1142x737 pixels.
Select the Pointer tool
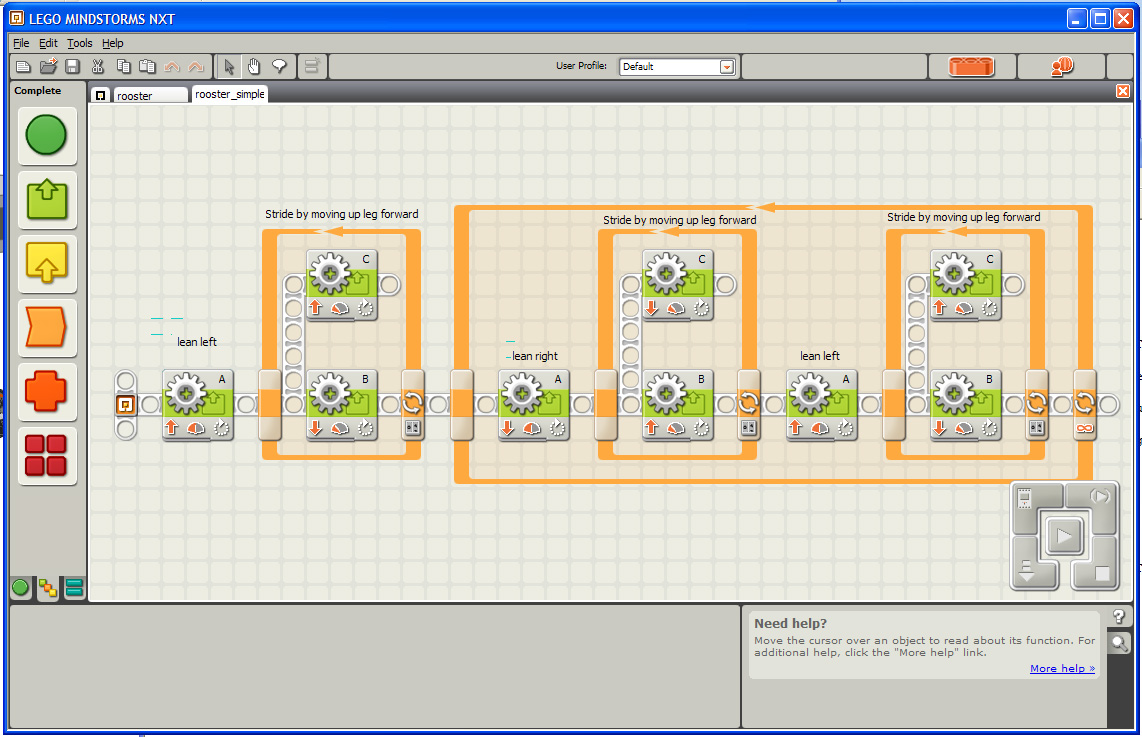tap(229, 66)
